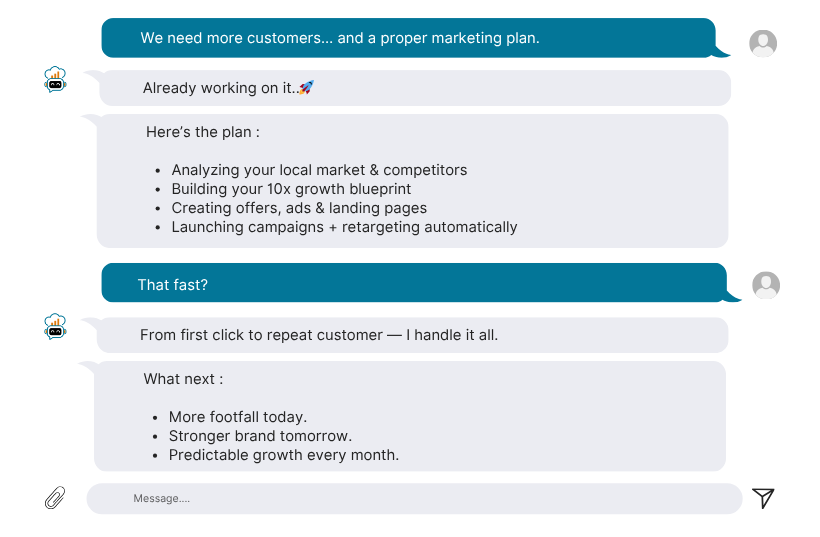Screen dimensions: 820x537
Task: Focus the Message input field
Action: tap(414, 498)
